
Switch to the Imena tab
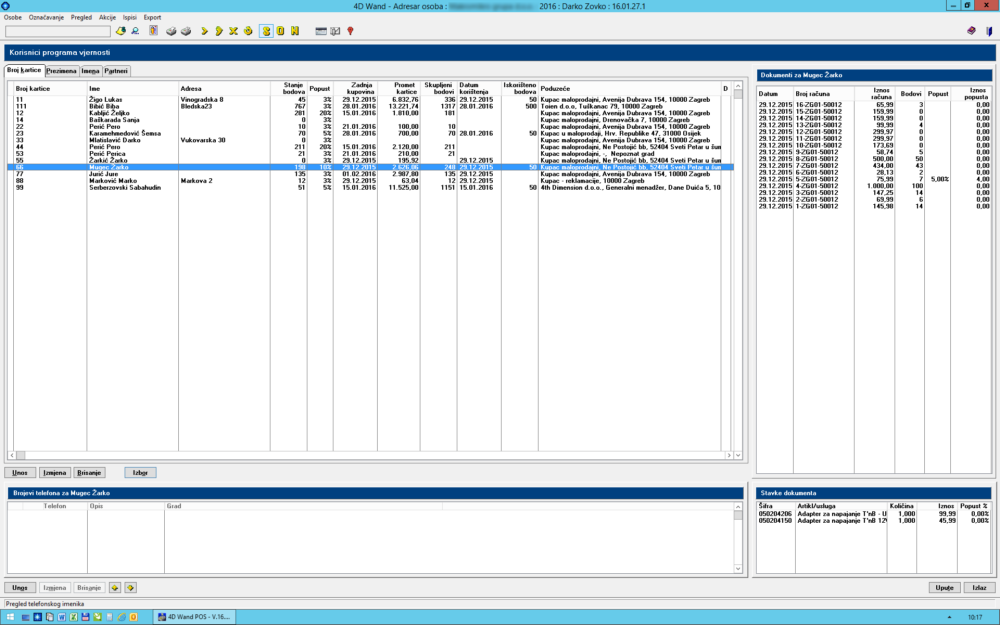pos(91,71)
